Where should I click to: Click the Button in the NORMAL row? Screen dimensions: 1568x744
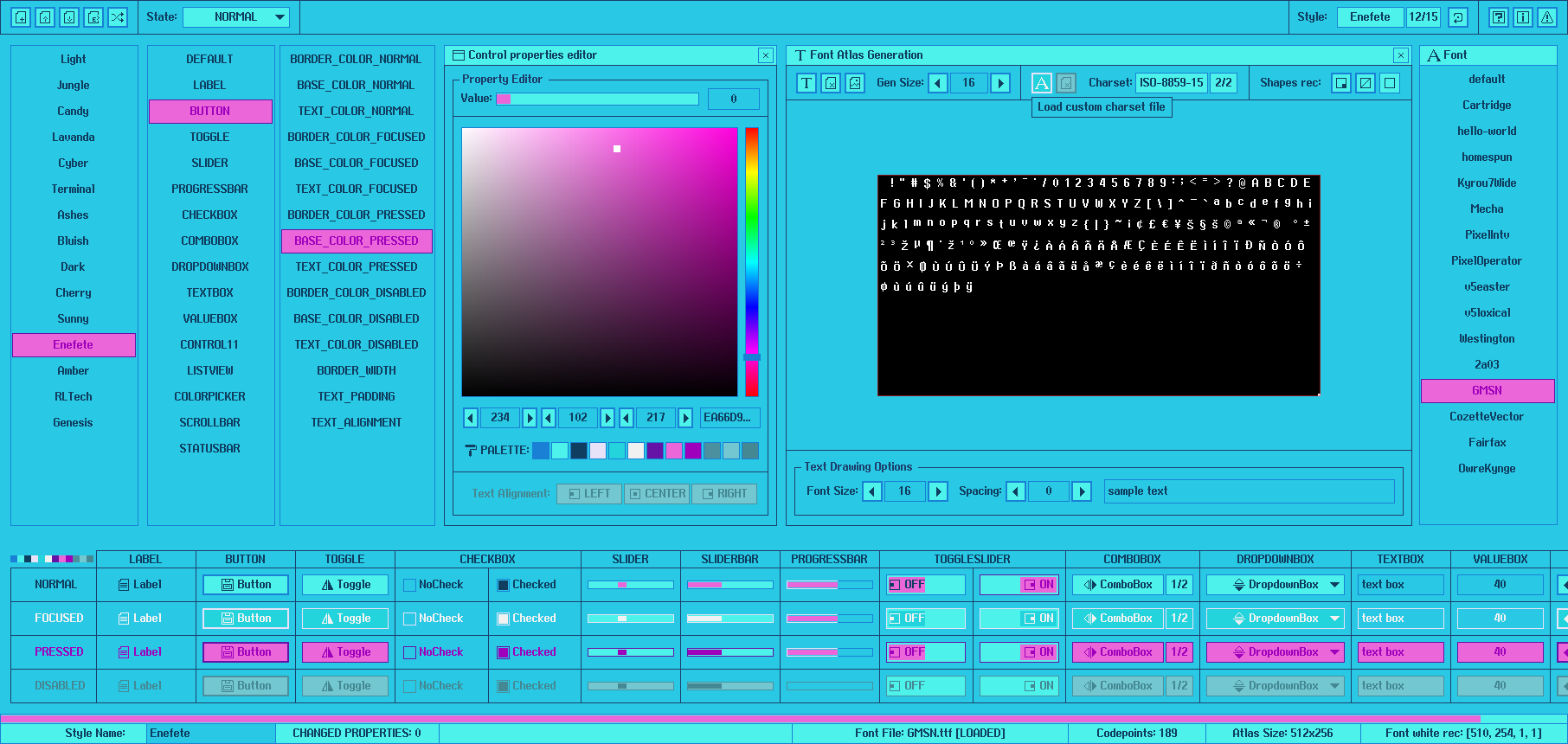tap(246, 586)
